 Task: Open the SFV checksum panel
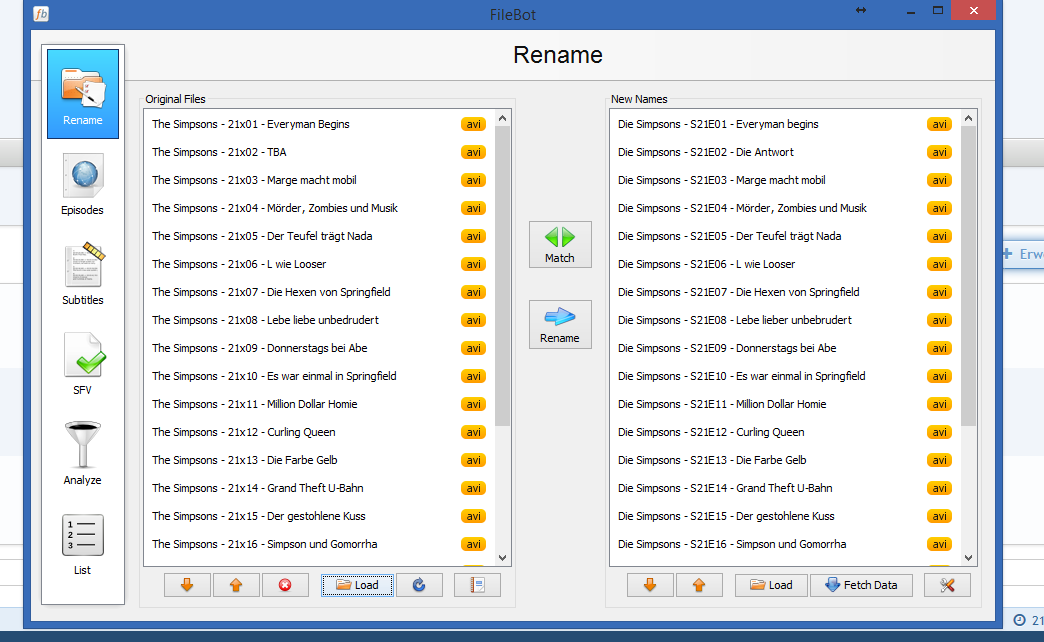pos(83,364)
